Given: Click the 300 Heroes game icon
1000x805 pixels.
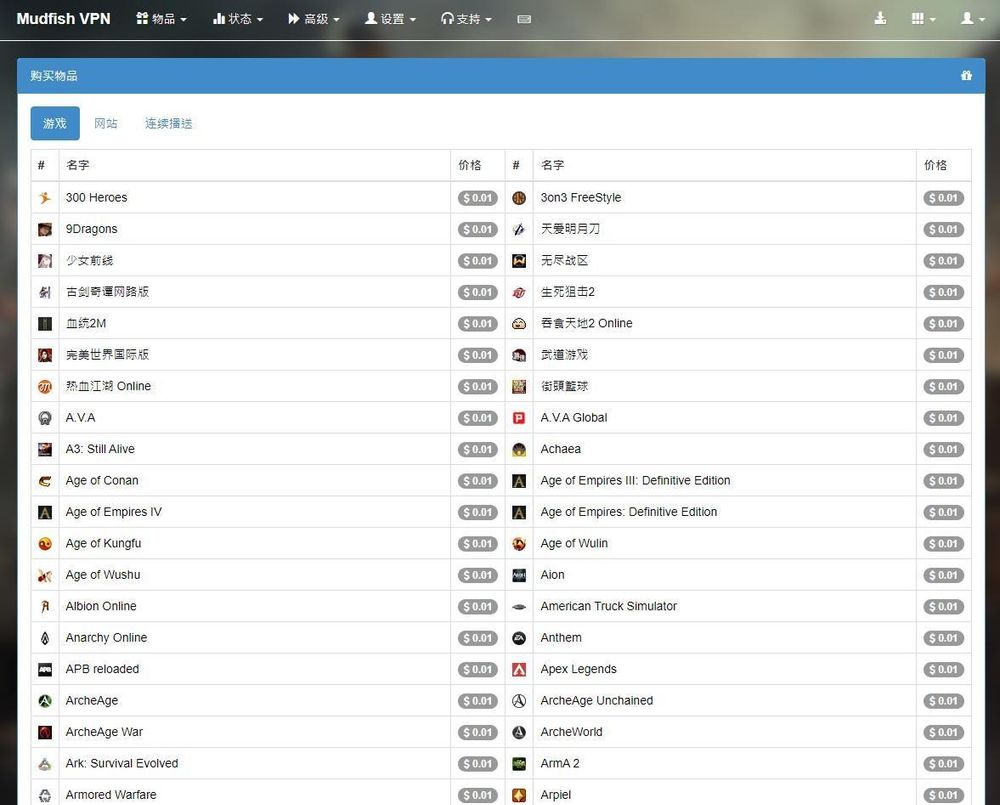Looking at the screenshot, I should 45,198.
